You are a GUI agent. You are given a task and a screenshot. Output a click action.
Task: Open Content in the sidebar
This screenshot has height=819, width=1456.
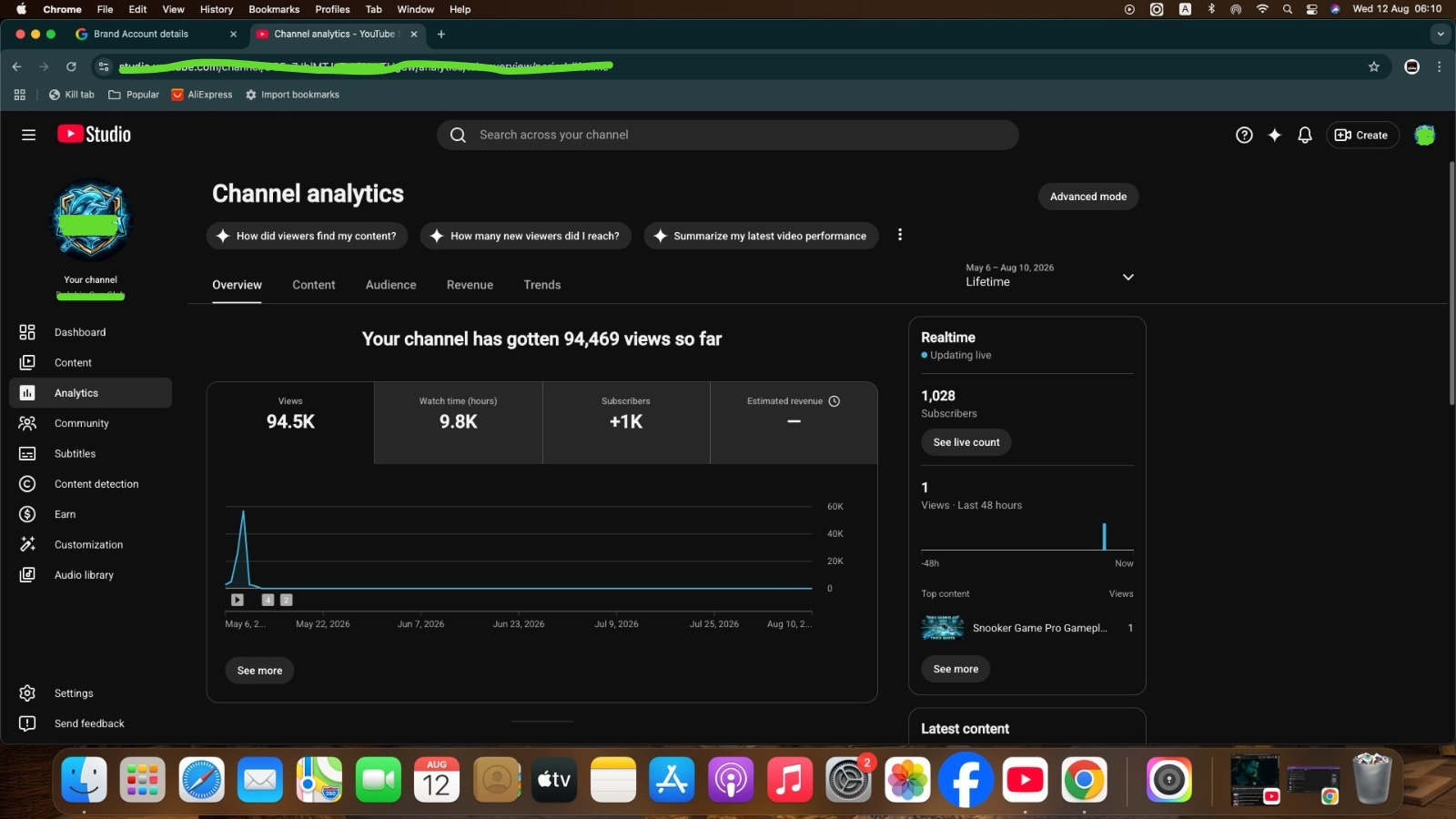90,362
